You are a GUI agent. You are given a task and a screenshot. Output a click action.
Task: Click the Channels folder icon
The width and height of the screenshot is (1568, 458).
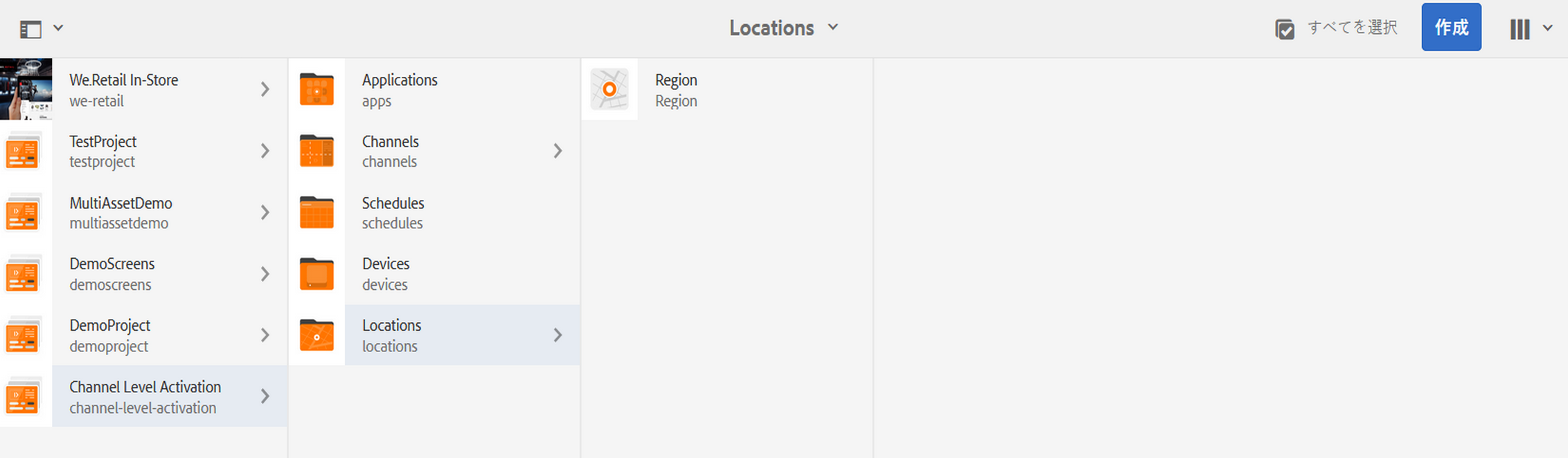click(x=317, y=151)
